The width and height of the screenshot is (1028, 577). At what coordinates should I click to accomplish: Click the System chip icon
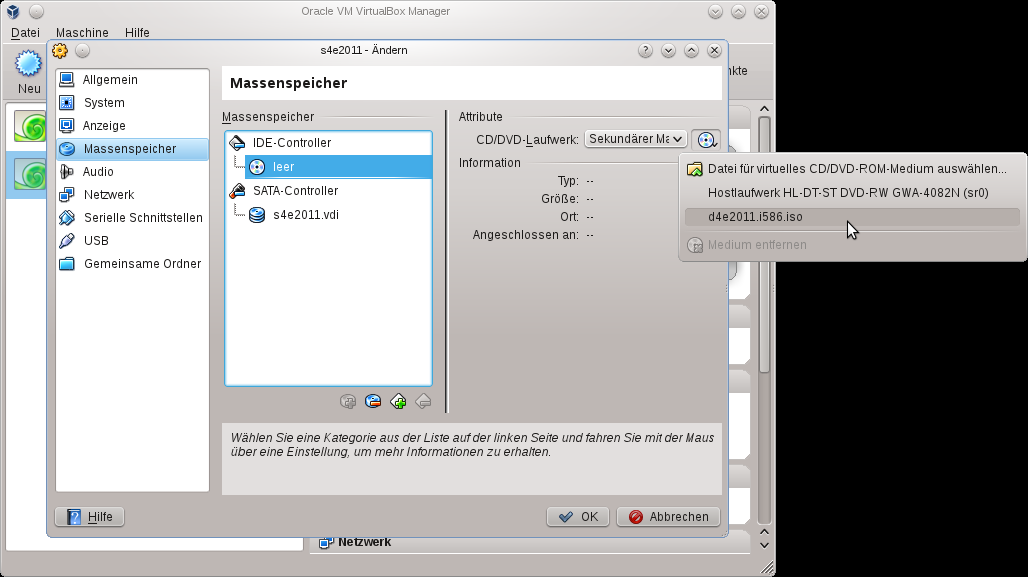67,102
